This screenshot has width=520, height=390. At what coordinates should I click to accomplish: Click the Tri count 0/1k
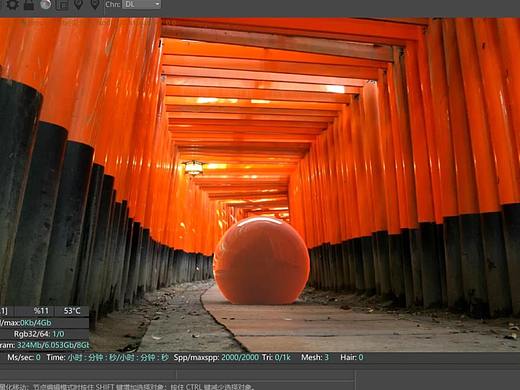click(283, 357)
